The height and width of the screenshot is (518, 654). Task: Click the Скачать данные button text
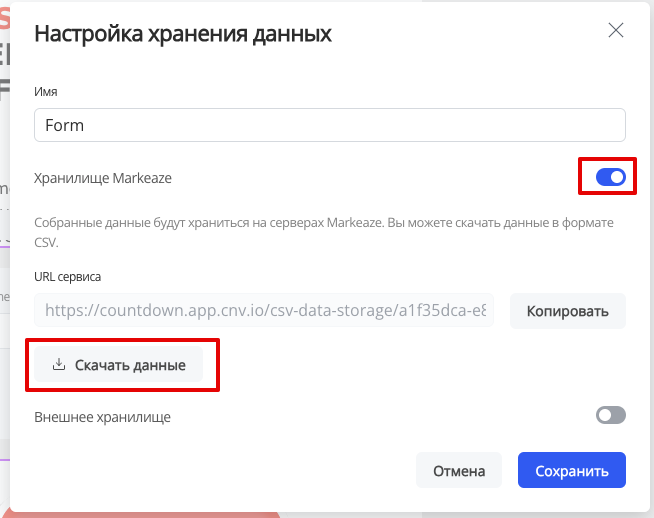click(x=130, y=365)
